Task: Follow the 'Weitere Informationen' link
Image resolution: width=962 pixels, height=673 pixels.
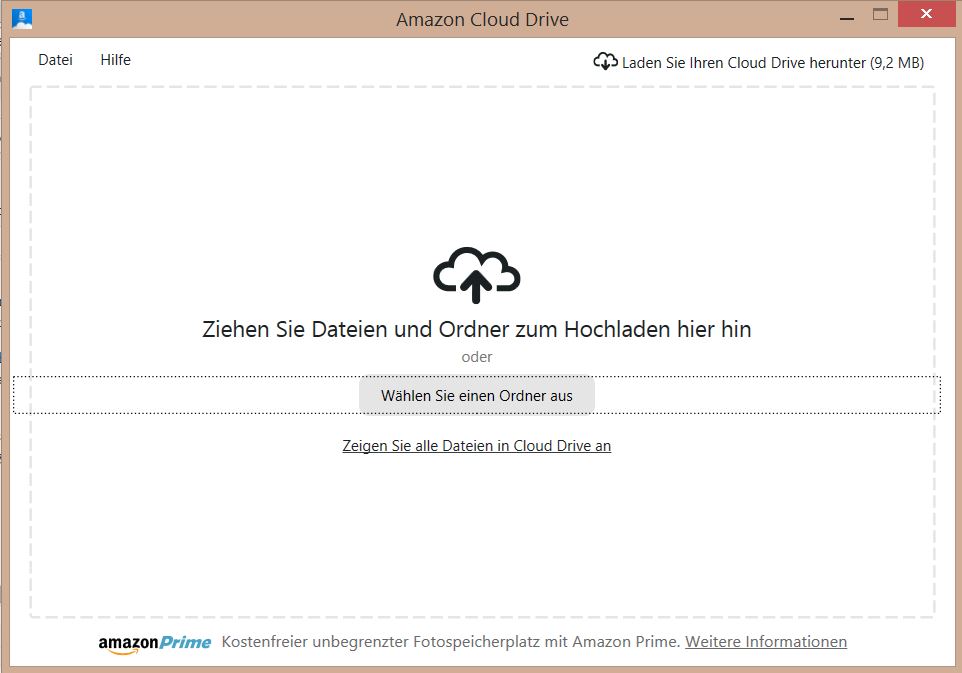Action: 766,642
